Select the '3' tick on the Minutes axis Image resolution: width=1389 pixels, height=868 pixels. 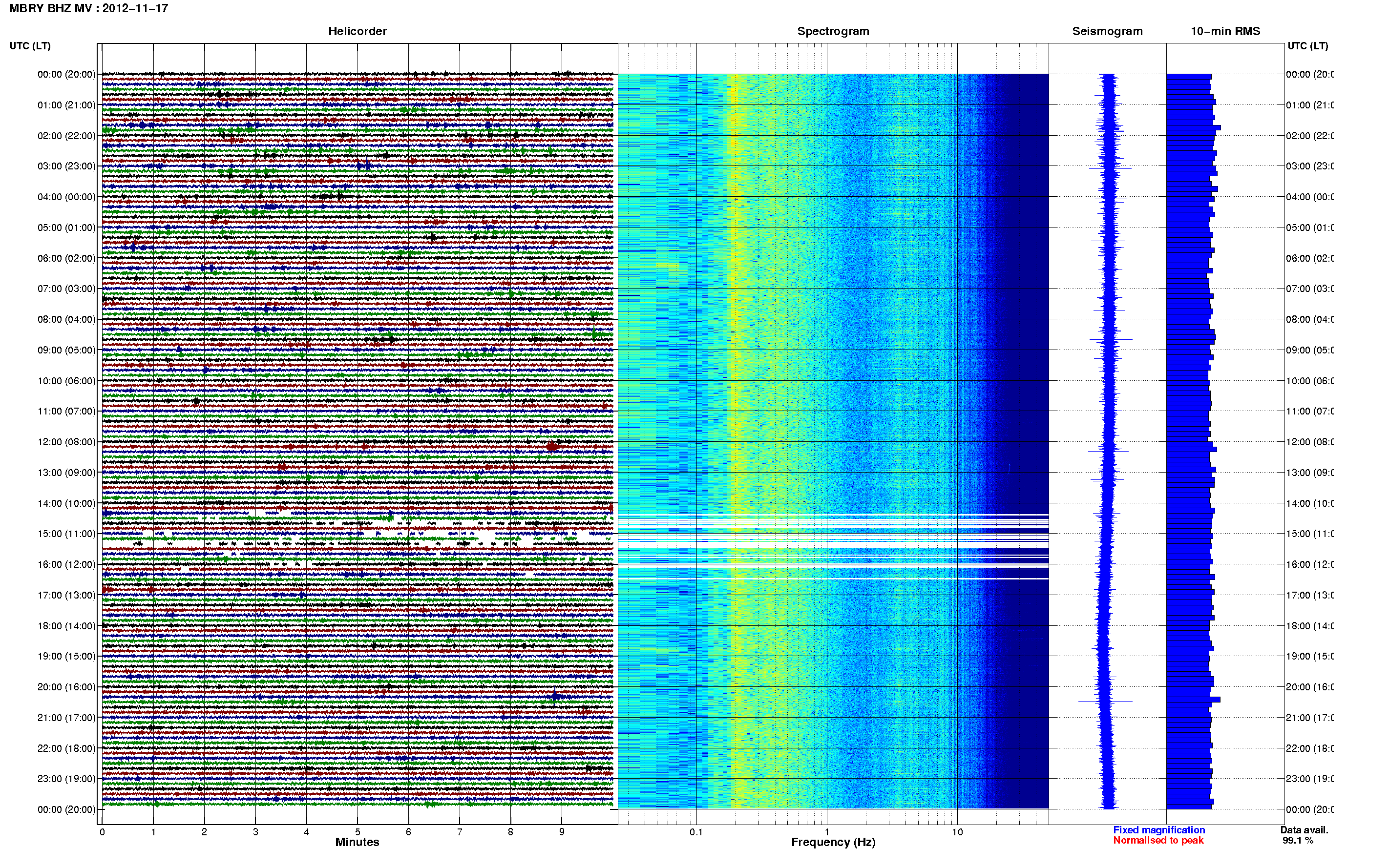point(255,832)
